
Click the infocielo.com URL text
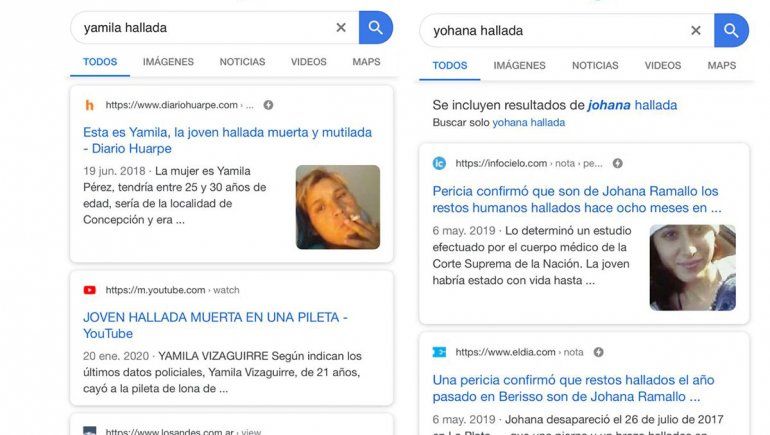[x=529, y=163]
